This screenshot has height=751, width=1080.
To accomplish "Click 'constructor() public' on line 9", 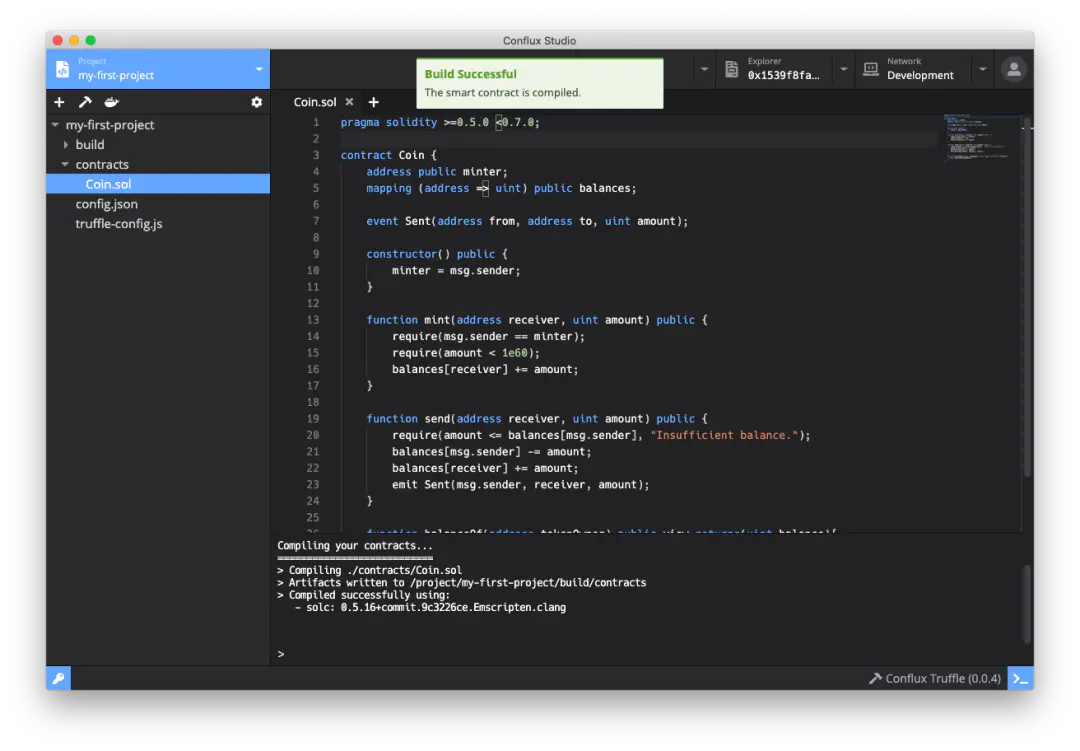I will coord(430,254).
